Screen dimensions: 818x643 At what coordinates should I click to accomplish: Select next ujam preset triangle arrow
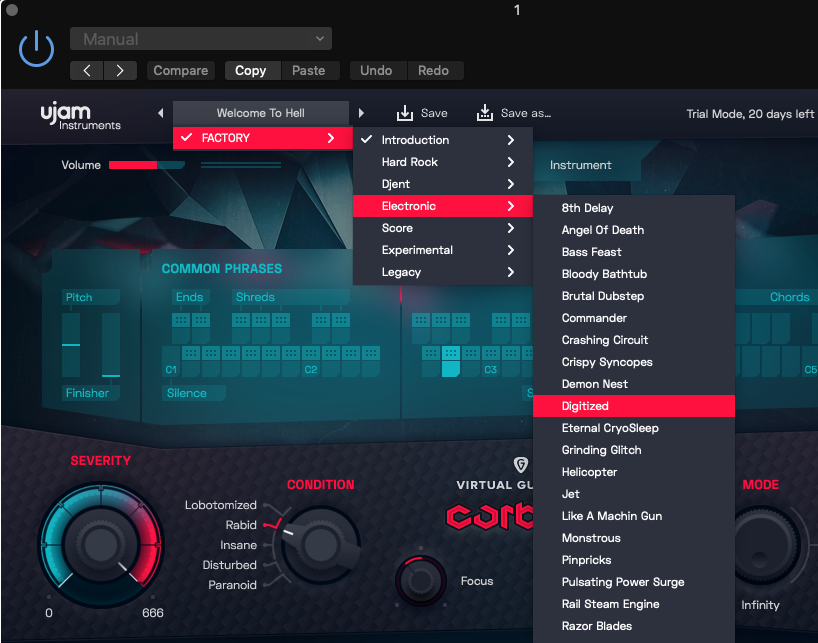[x=361, y=113]
